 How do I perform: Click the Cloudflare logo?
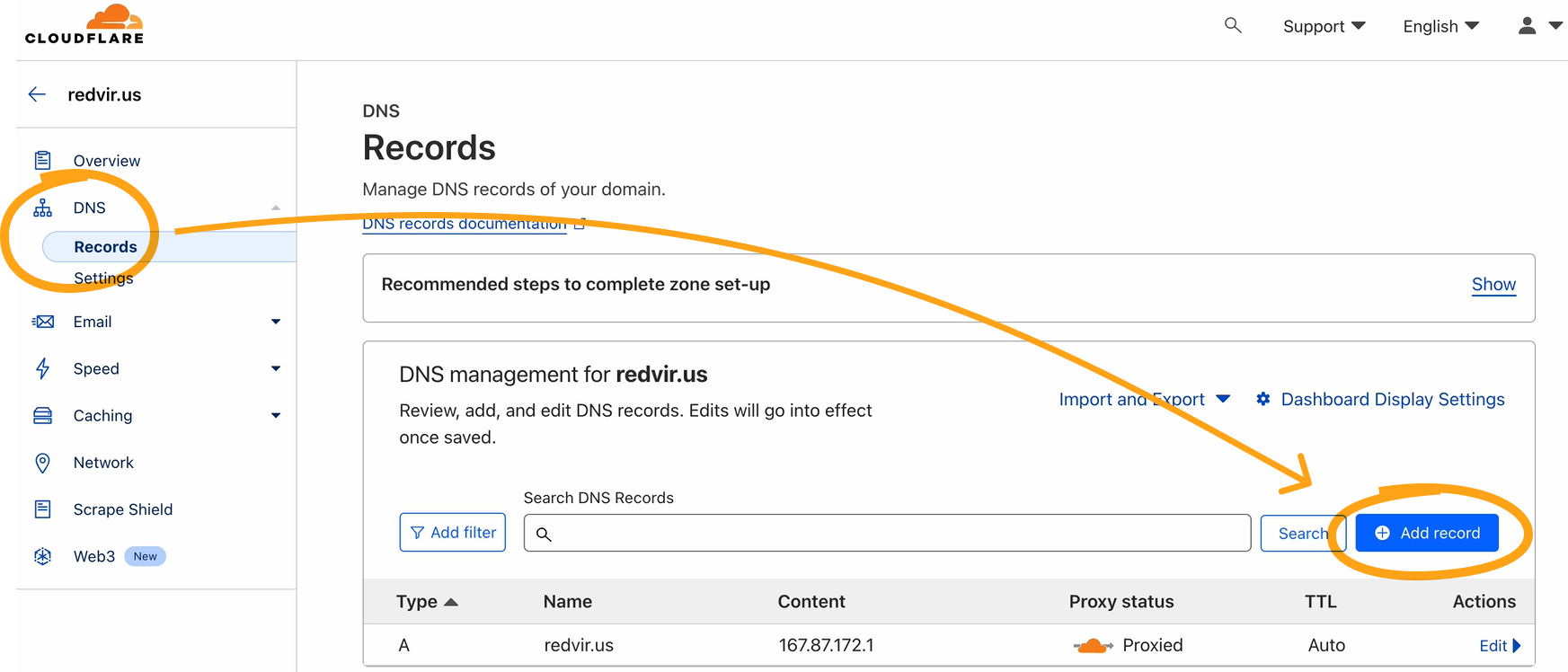tap(84, 25)
